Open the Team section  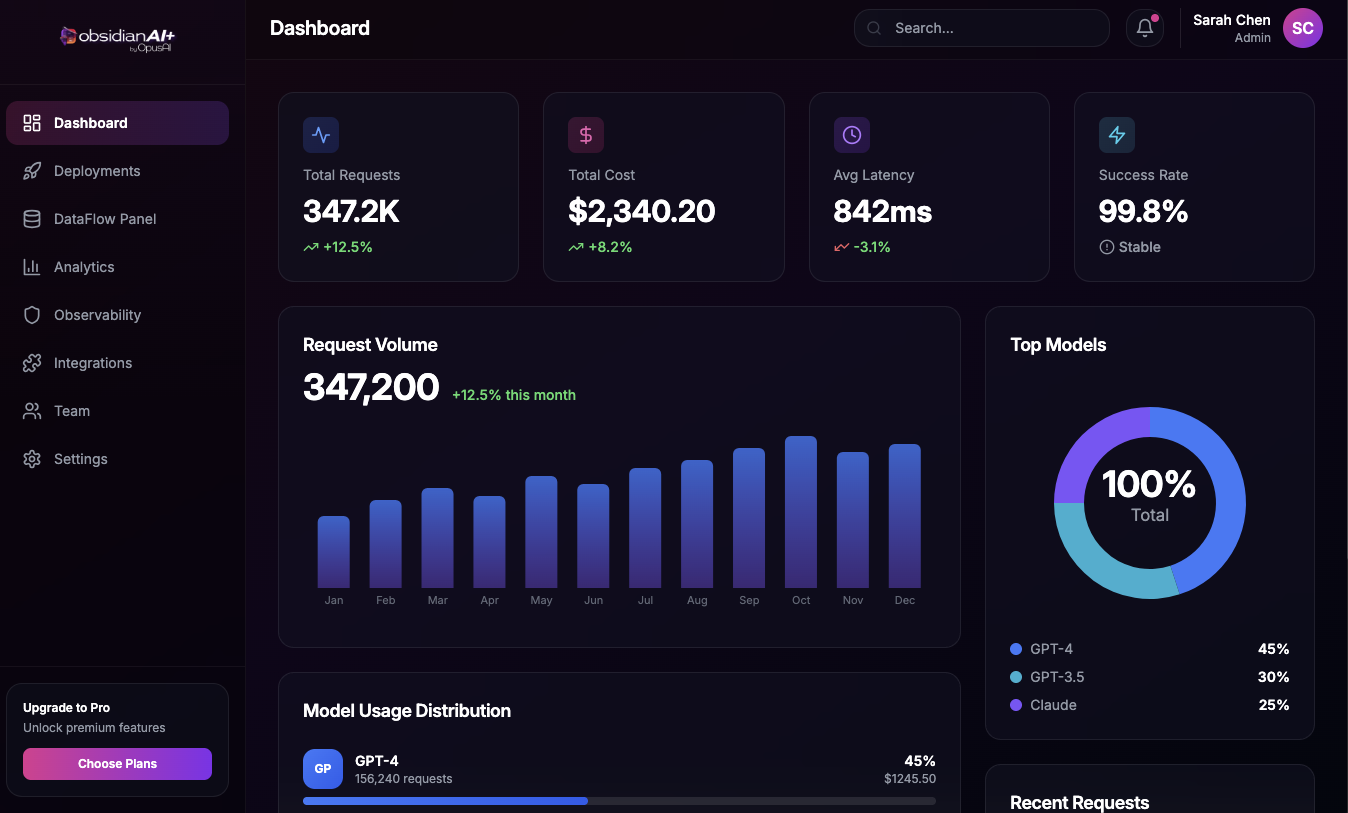(71, 411)
